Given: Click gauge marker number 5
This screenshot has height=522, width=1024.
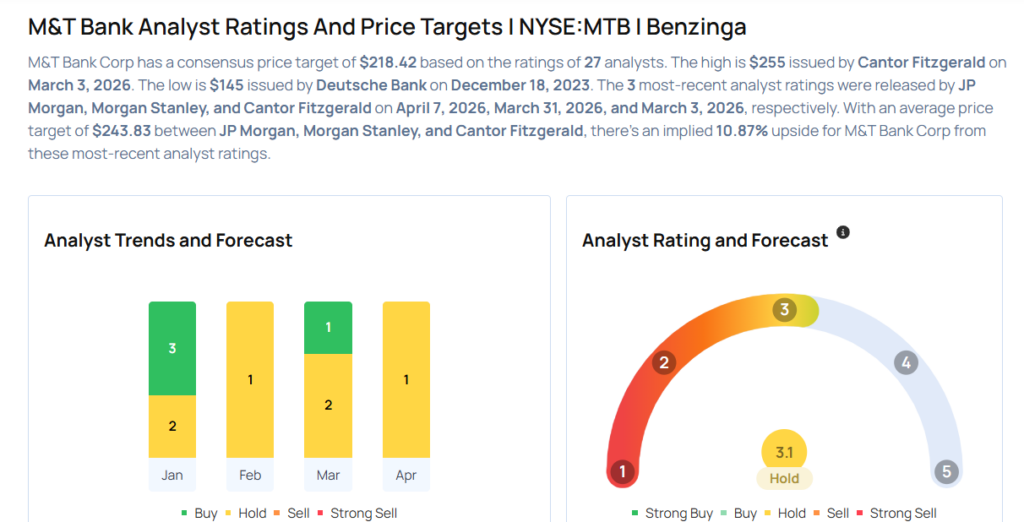Looking at the screenshot, I should (945, 471).
